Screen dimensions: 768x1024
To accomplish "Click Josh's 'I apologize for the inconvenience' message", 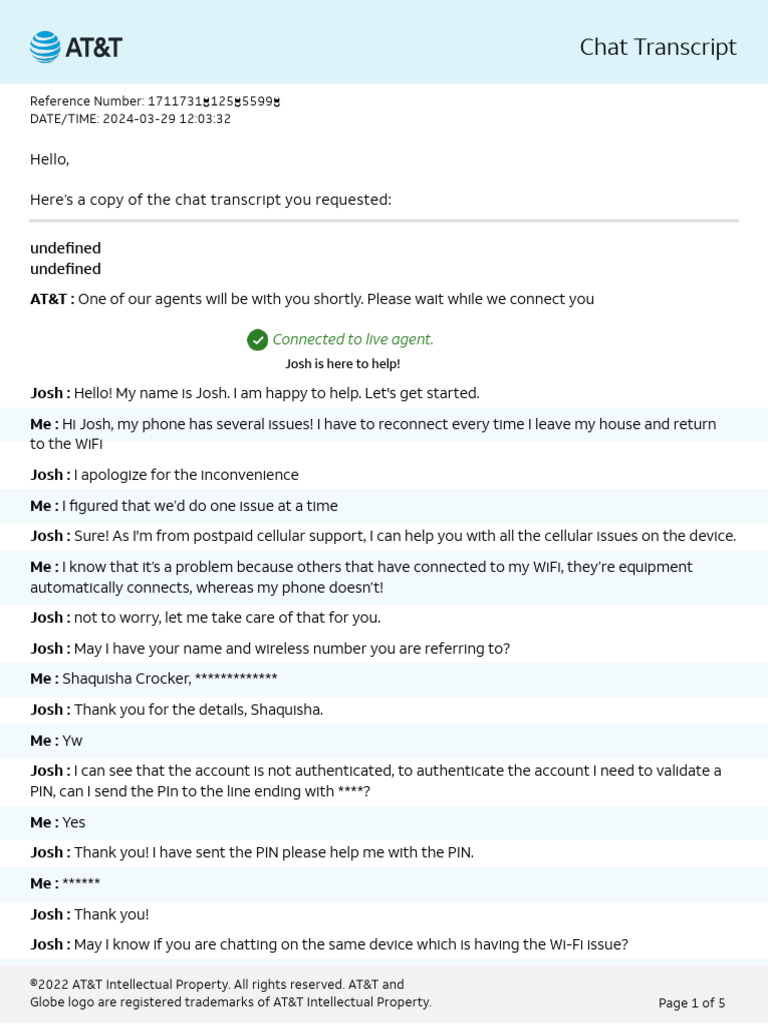I will click(164, 475).
